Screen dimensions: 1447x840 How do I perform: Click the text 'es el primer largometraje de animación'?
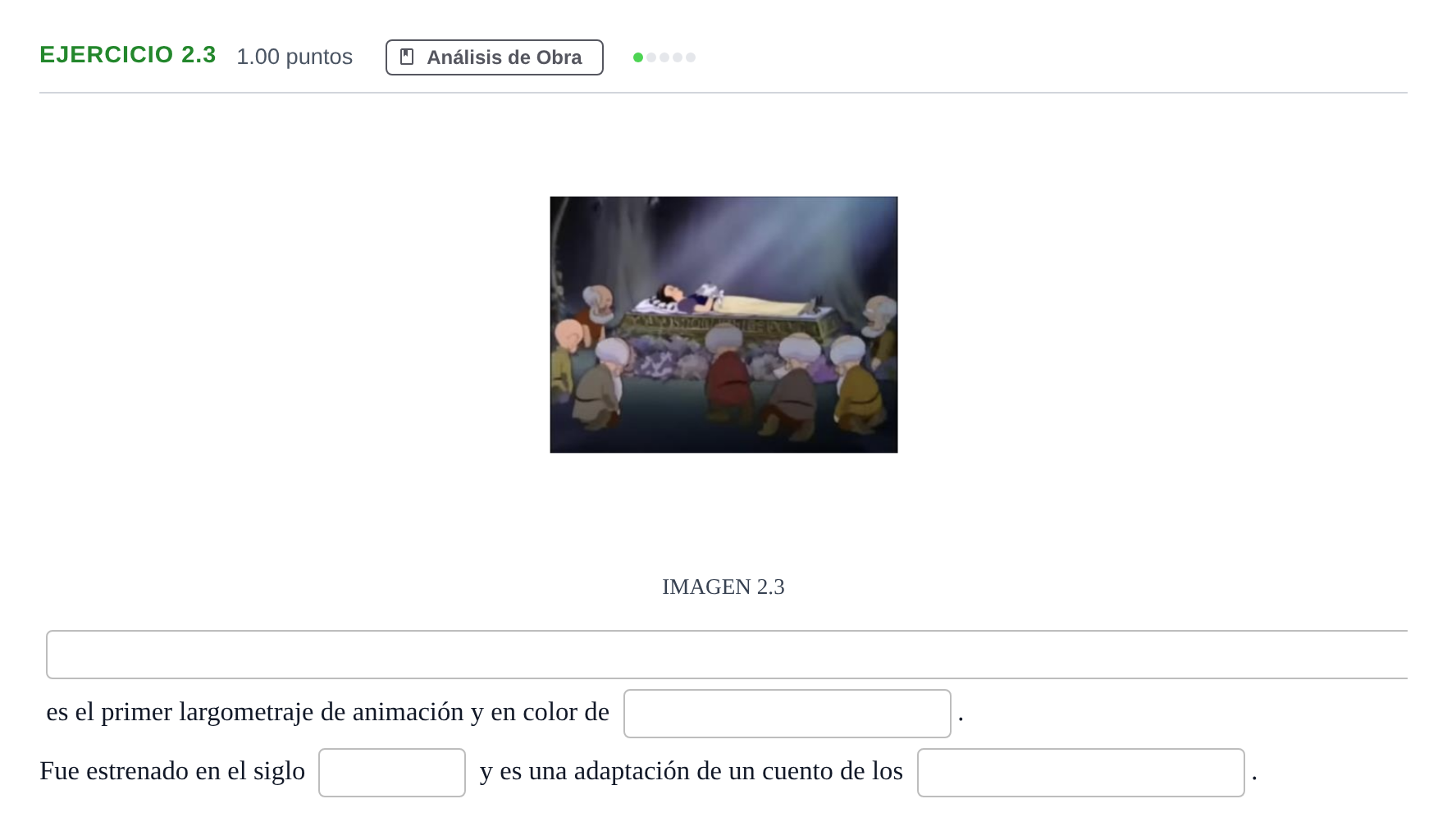[255, 712]
